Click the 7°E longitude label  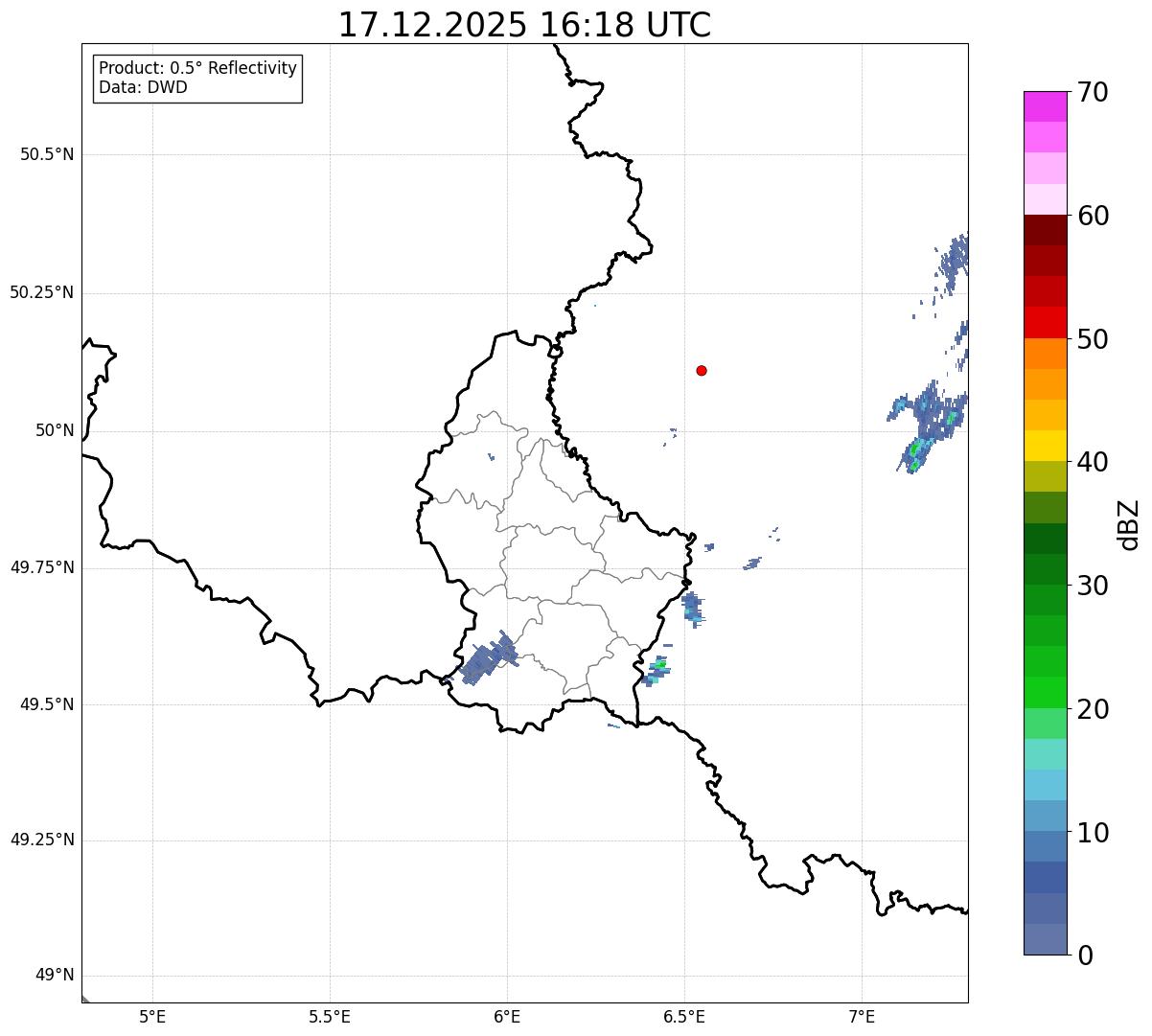coord(862,1018)
